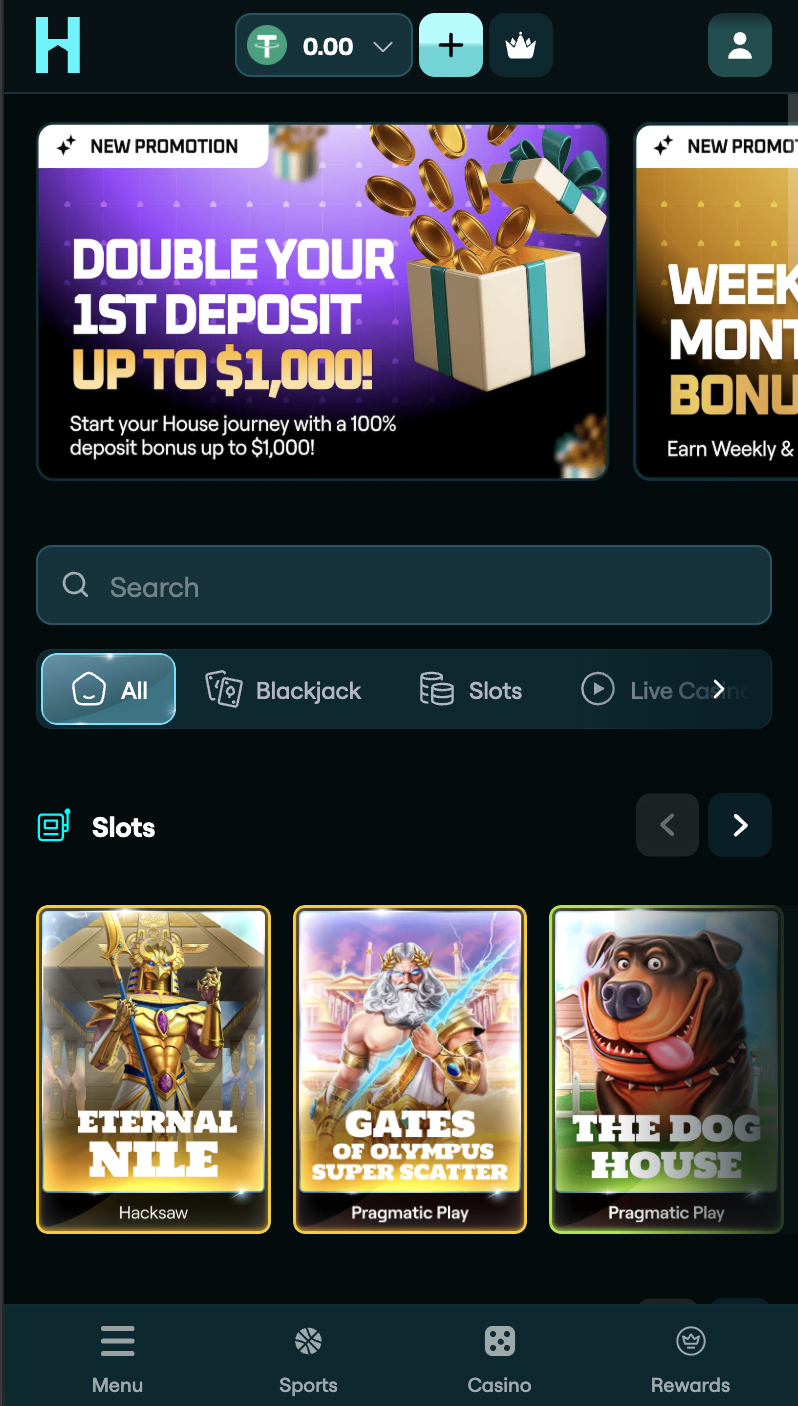Viewport: 798px width, 1406px height.
Task: Go back in Slots carousel with the previous arrow
Action: pos(667,825)
